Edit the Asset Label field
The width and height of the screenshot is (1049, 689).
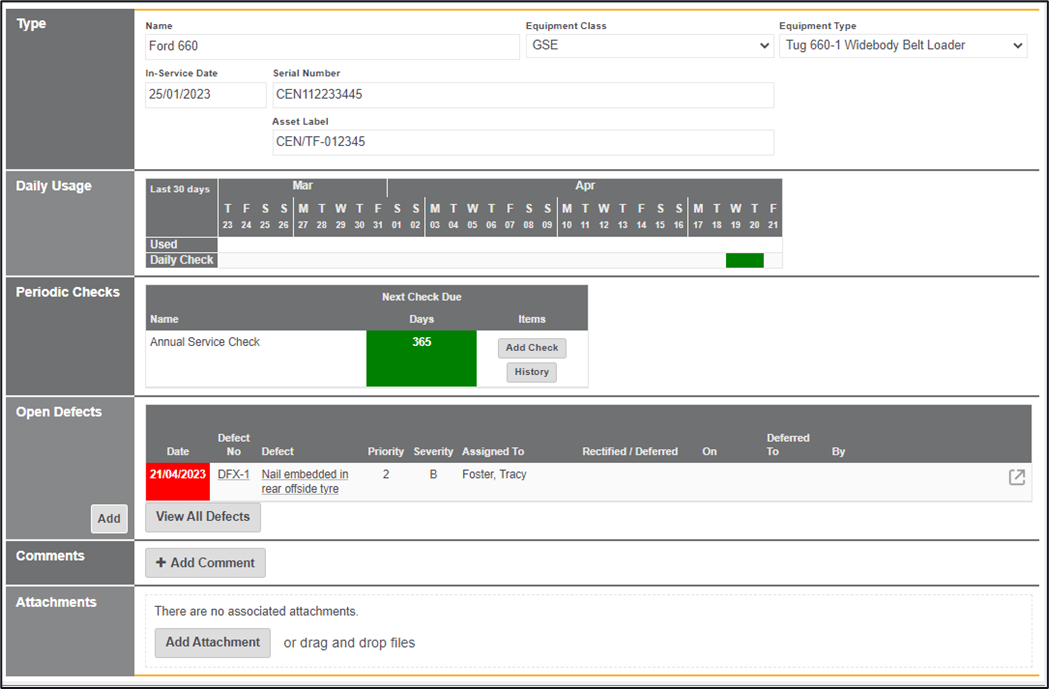[522, 142]
